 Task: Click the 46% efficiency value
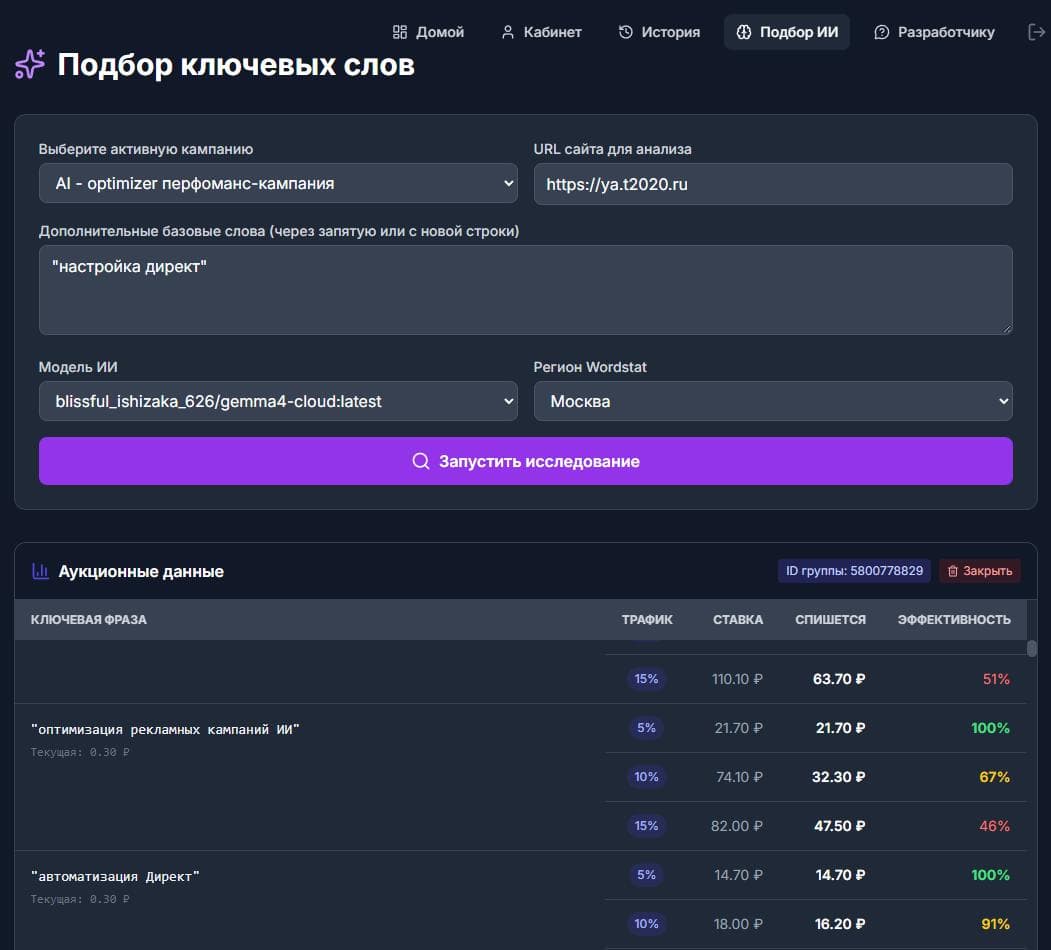point(995,826)
